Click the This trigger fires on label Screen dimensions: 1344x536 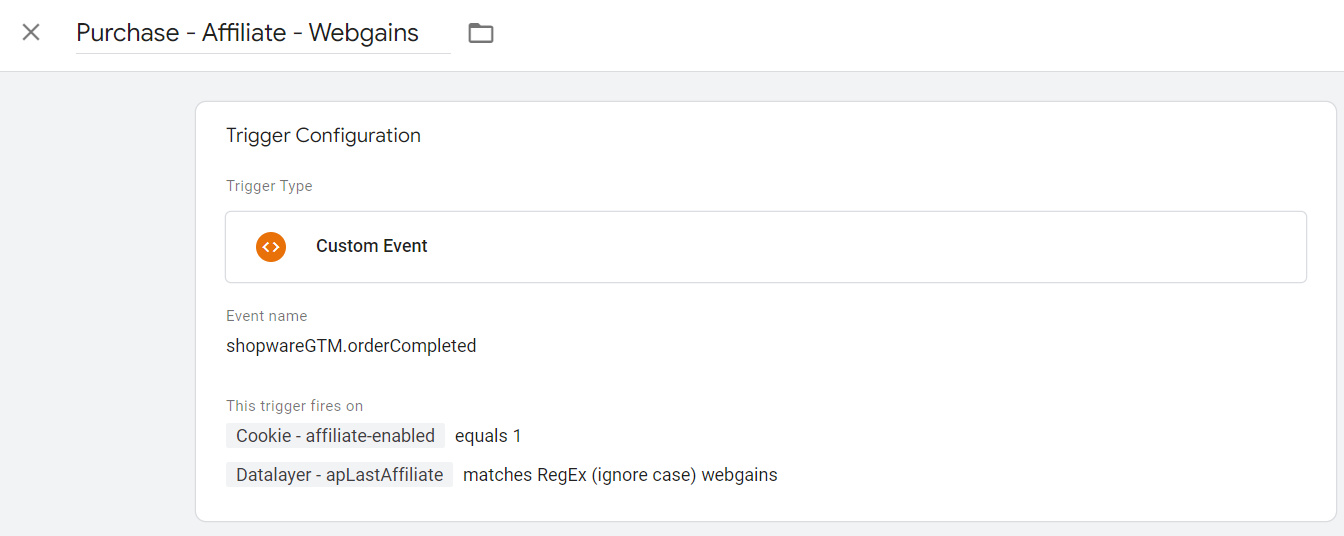(294, 406)
